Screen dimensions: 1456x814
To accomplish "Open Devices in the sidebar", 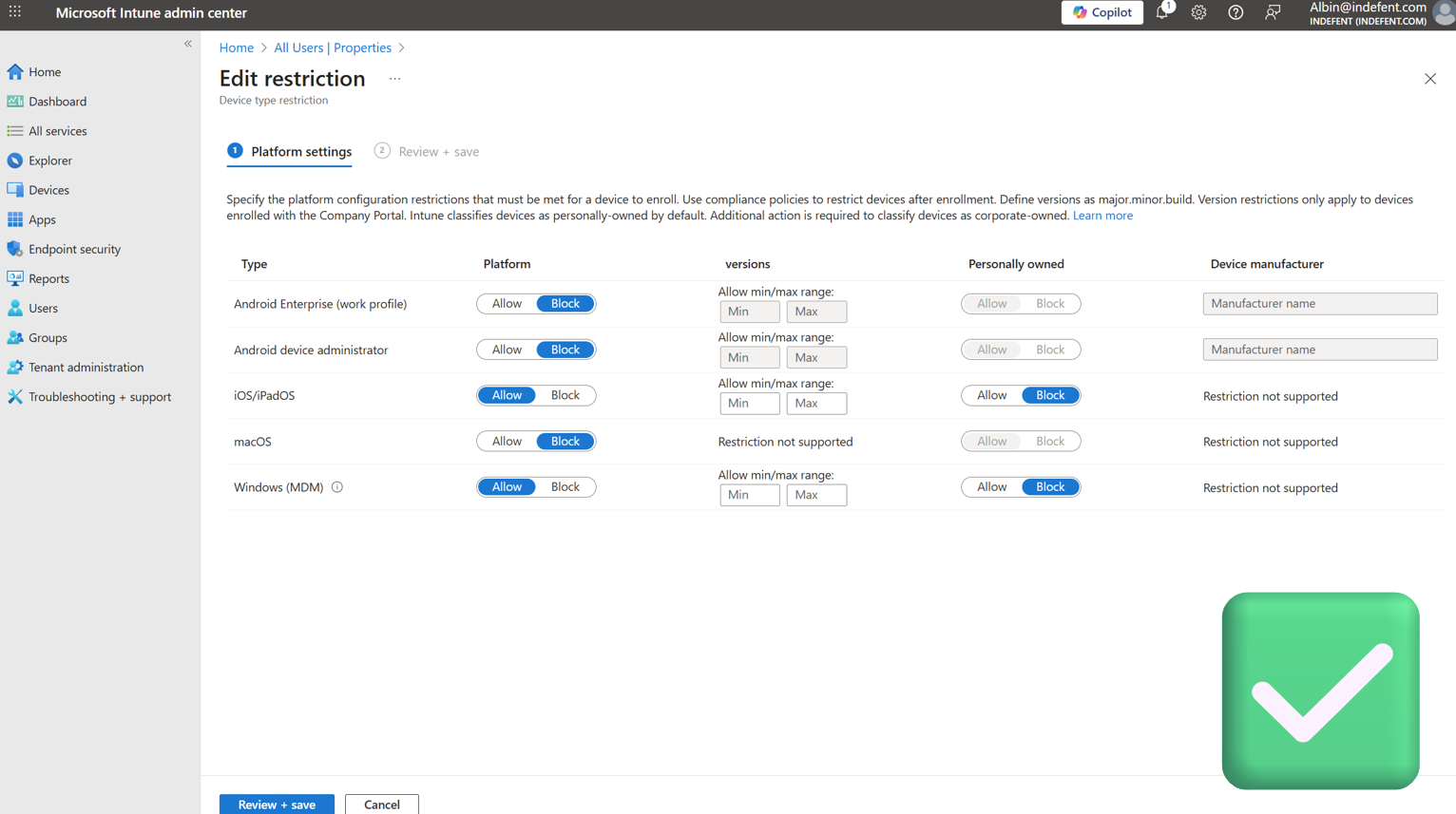I will (x=48, y=190).
